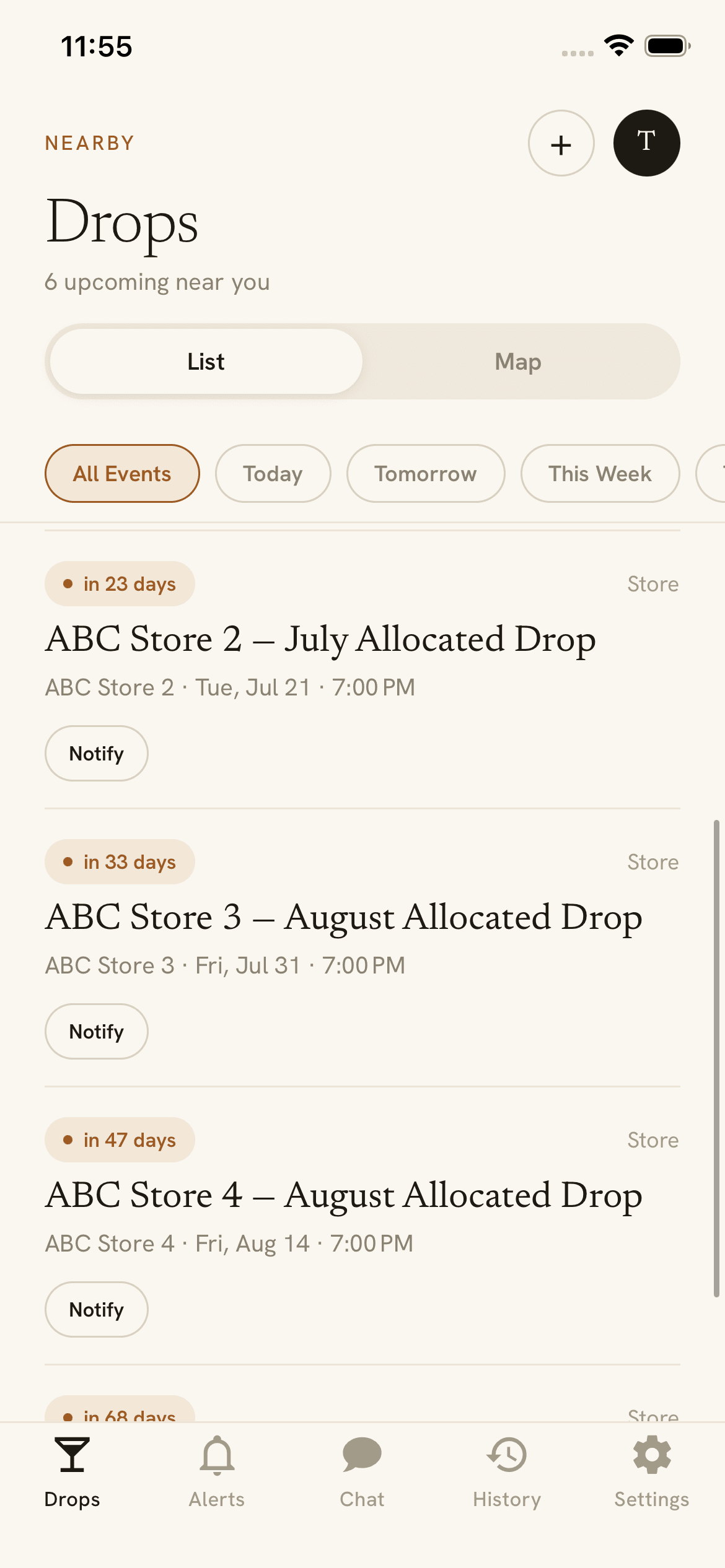This screenshot has width=725, height=1568.
Task: Notify me for ABC Store 2 drop
Action: click(97, 754)
